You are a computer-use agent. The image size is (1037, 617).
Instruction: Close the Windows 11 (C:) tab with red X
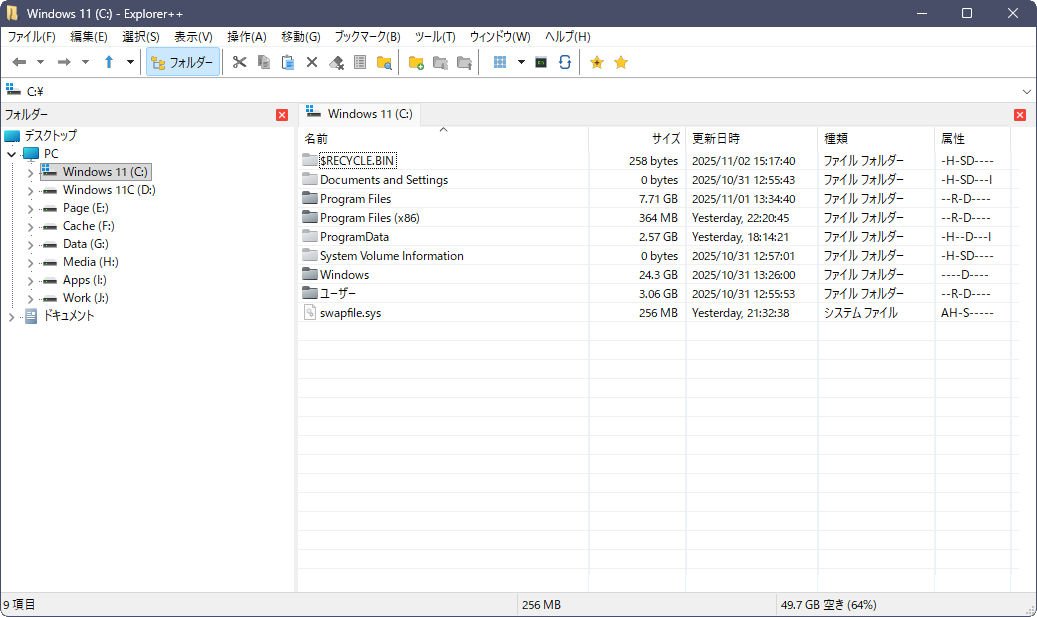[1020, 115]
